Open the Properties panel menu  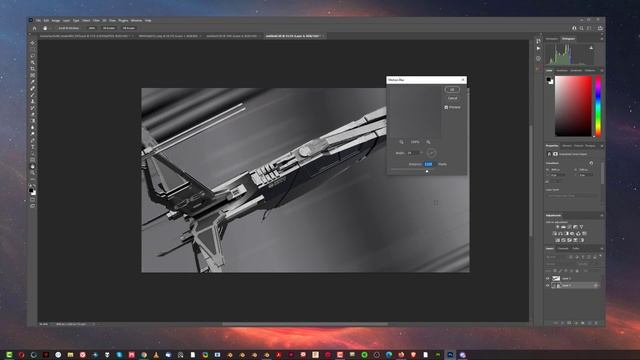point(602,146)
